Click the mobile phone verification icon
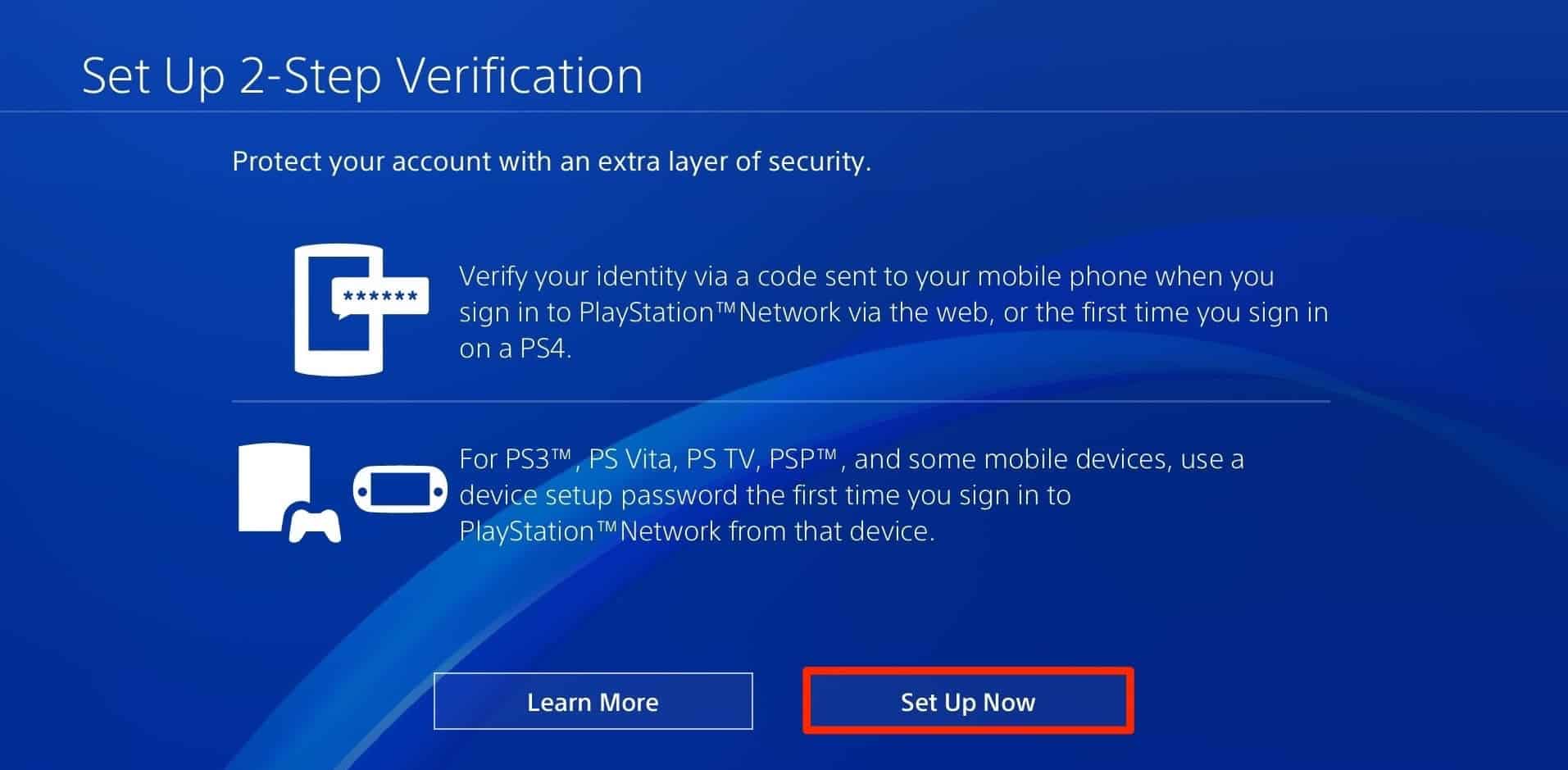This screenshot has height=770, width=1568. 339,310
